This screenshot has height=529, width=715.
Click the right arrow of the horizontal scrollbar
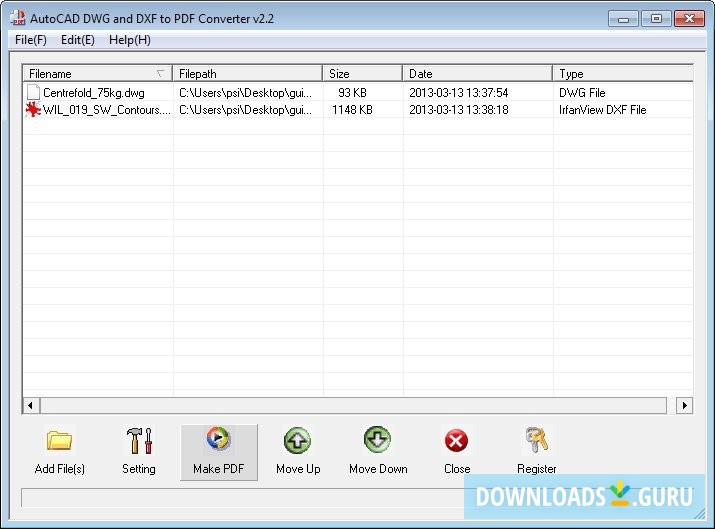(684, 405)
